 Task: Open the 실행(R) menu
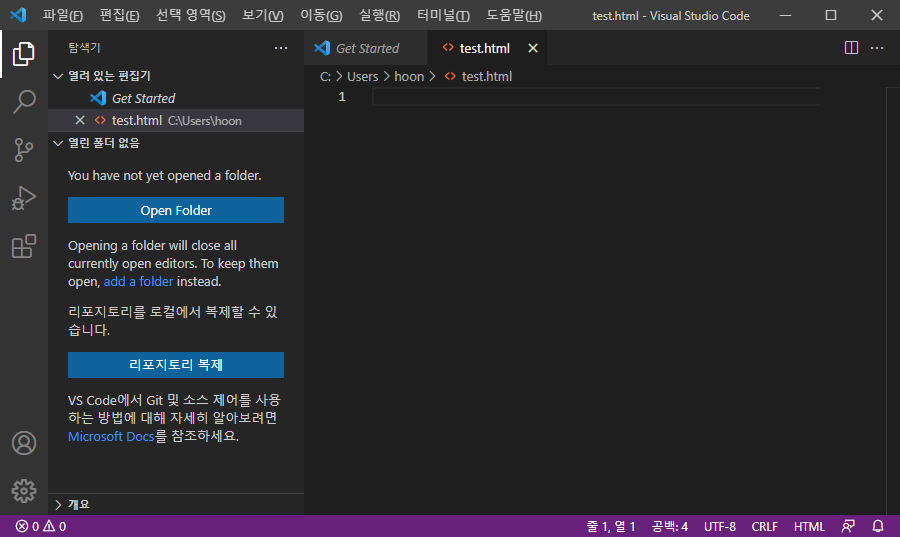click(x=379, y=15)
